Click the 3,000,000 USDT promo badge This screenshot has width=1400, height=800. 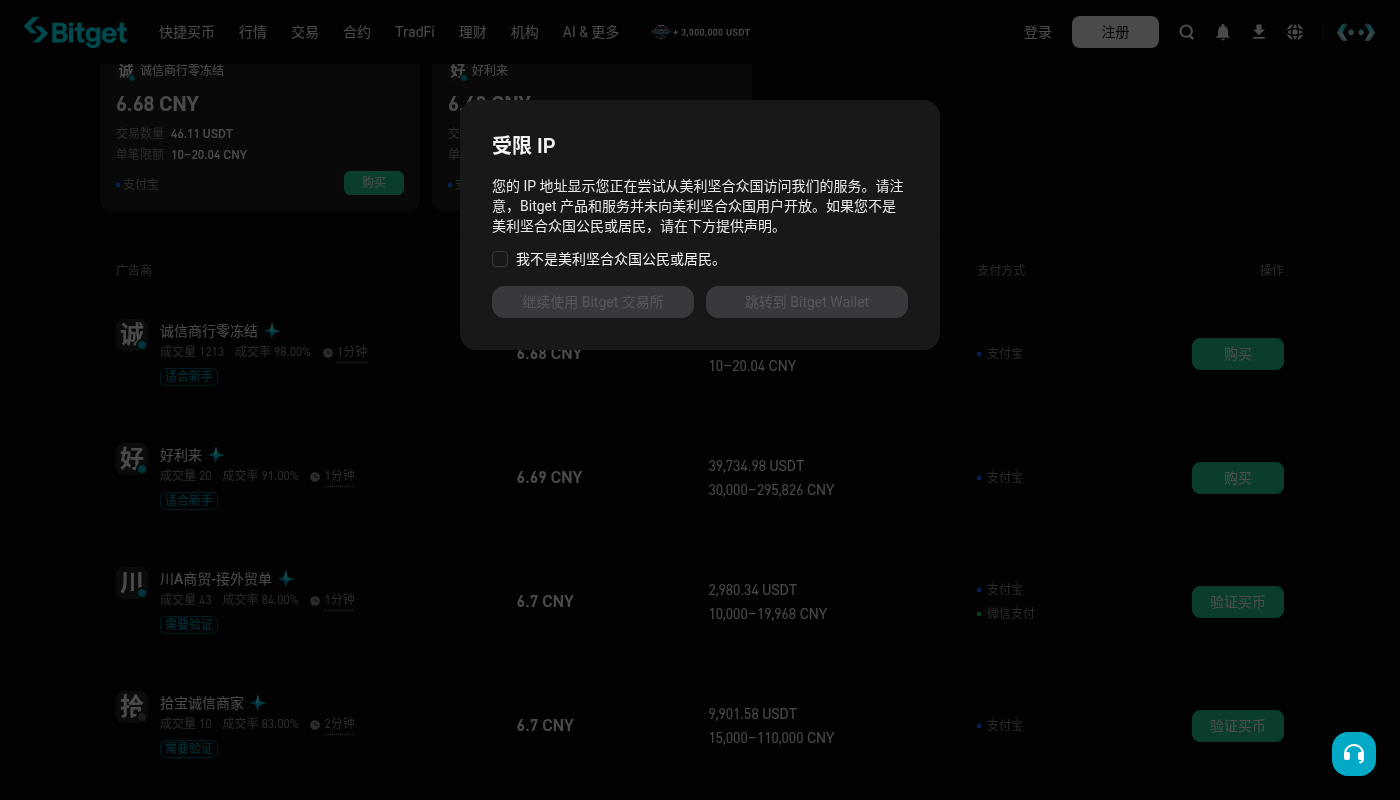701,32
